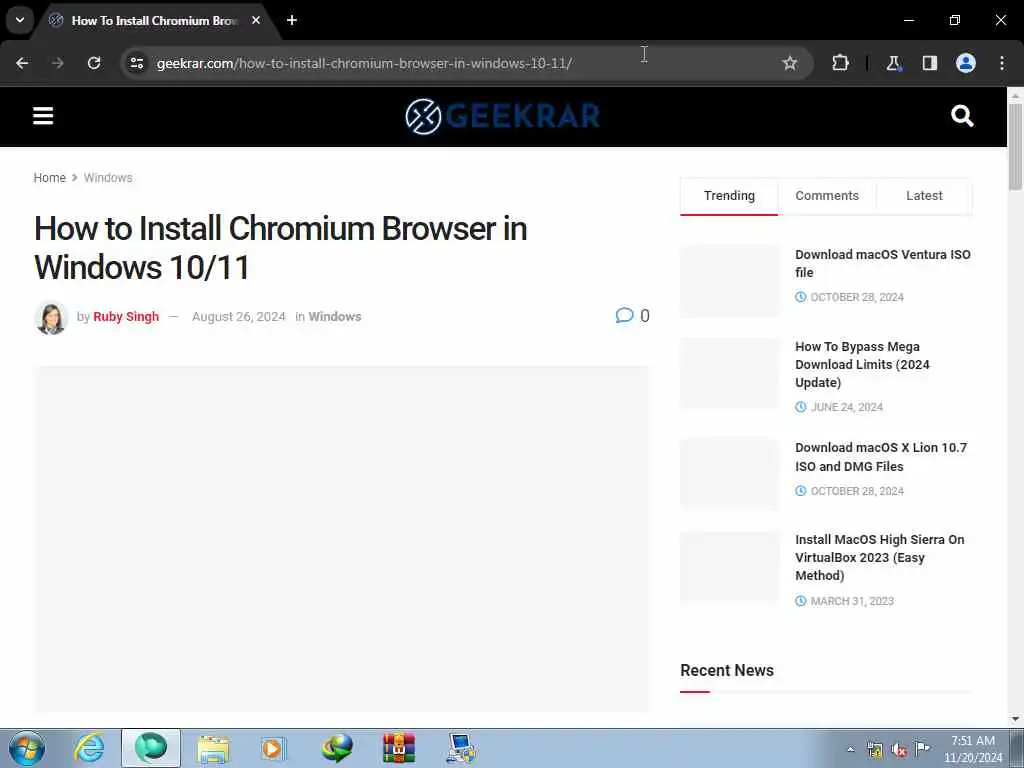View site information icon in address bar
1024x768 pixels.
tap(136, 63)
